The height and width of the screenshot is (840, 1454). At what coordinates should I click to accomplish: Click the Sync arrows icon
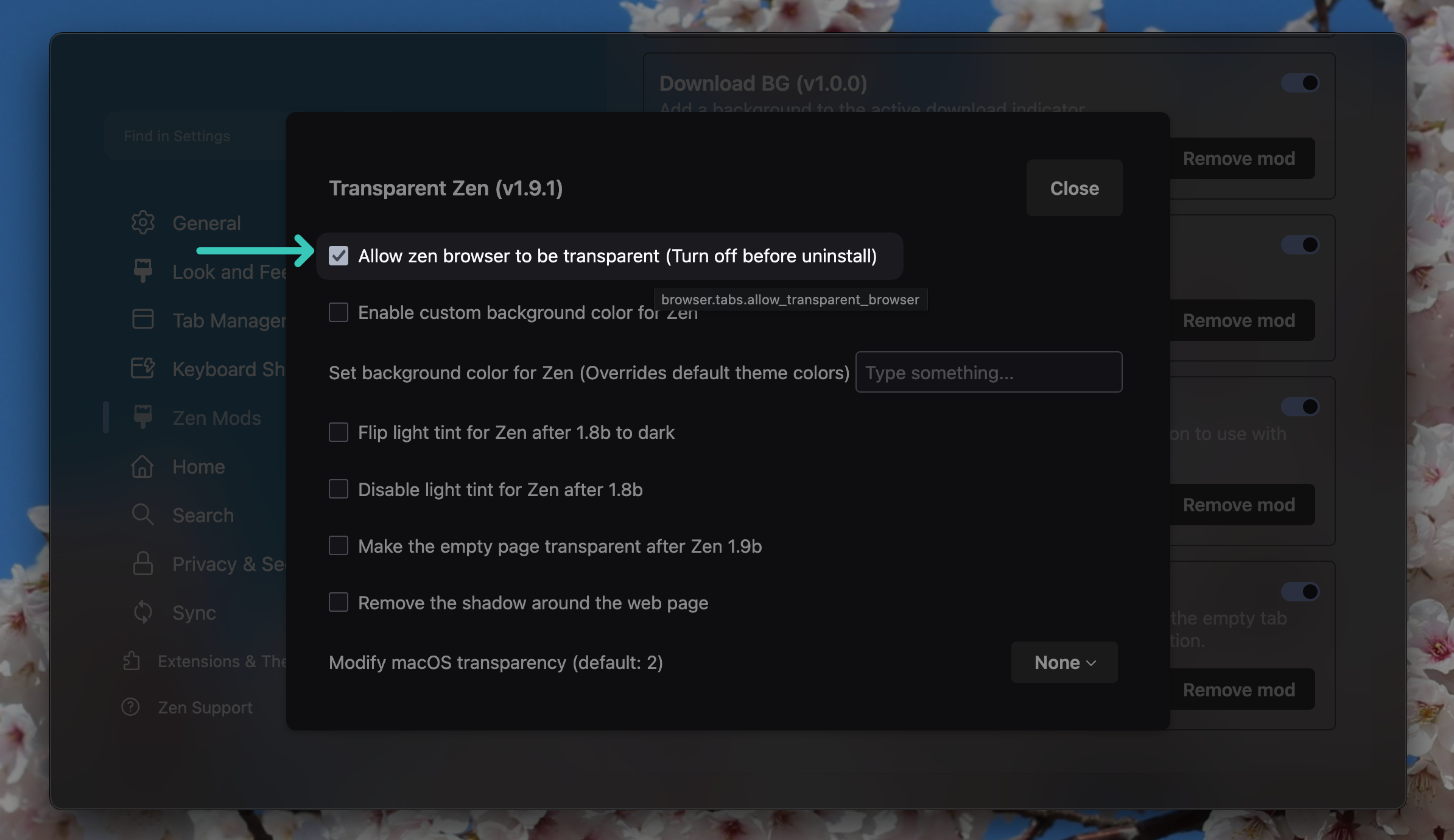(143, 612)
